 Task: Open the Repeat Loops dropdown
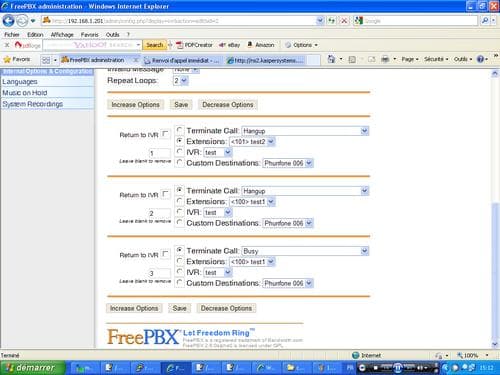(x=180, y=81)
